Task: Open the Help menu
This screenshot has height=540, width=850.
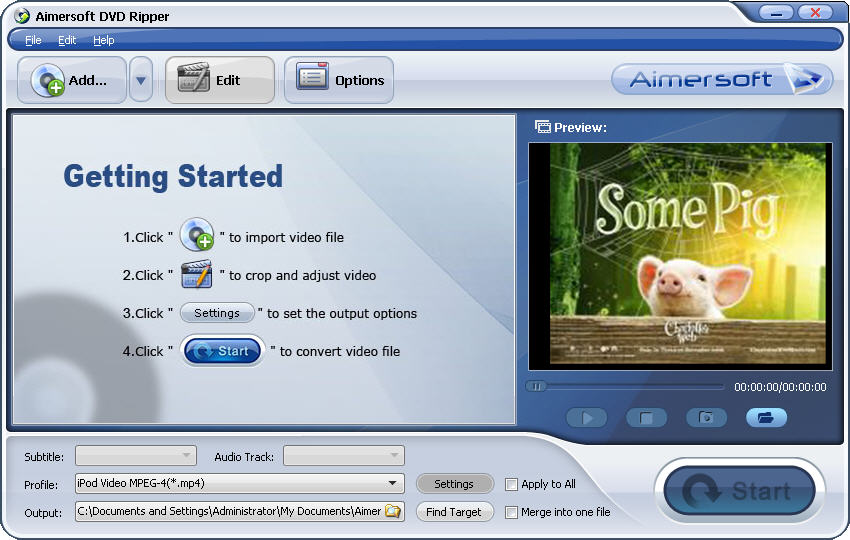Action: (x=104, y=40)
